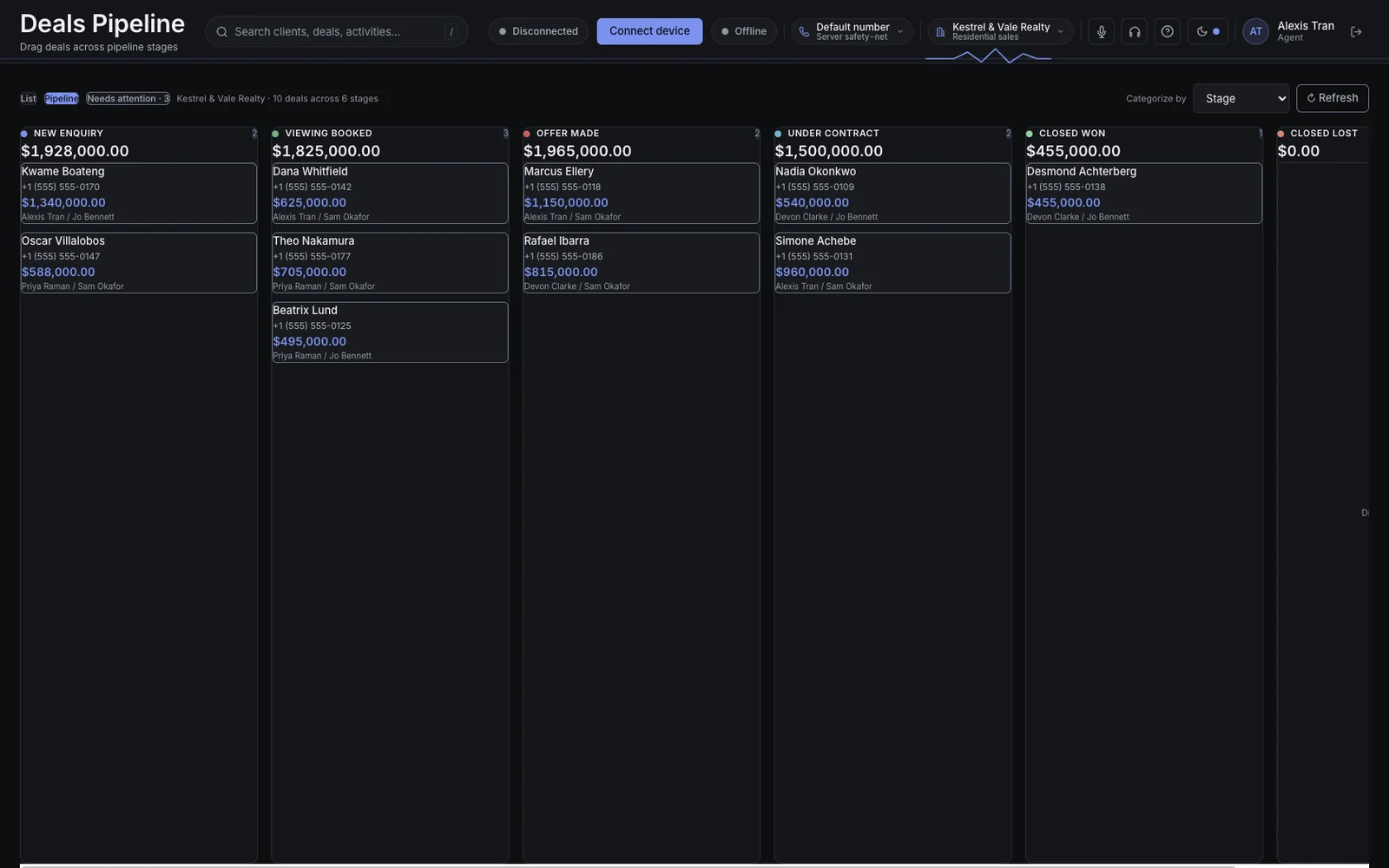Select Theo Nakamura's deal card

390,263
